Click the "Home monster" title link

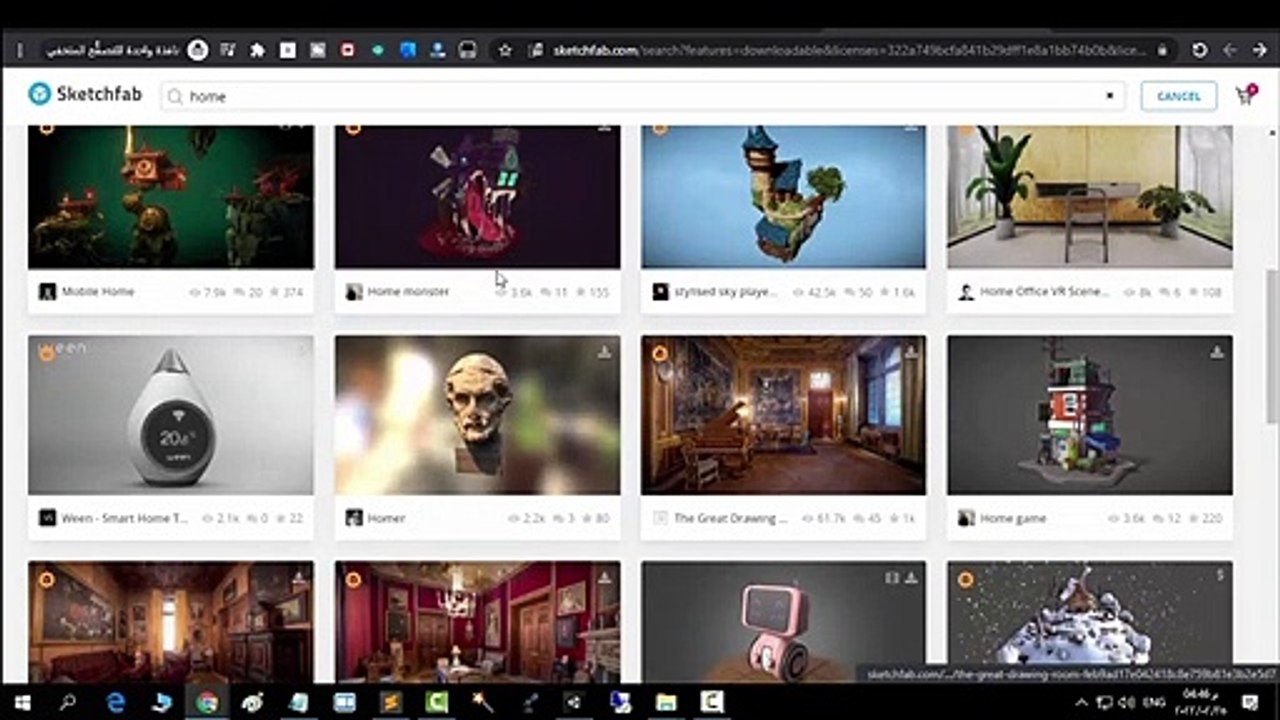coord(408,292)
